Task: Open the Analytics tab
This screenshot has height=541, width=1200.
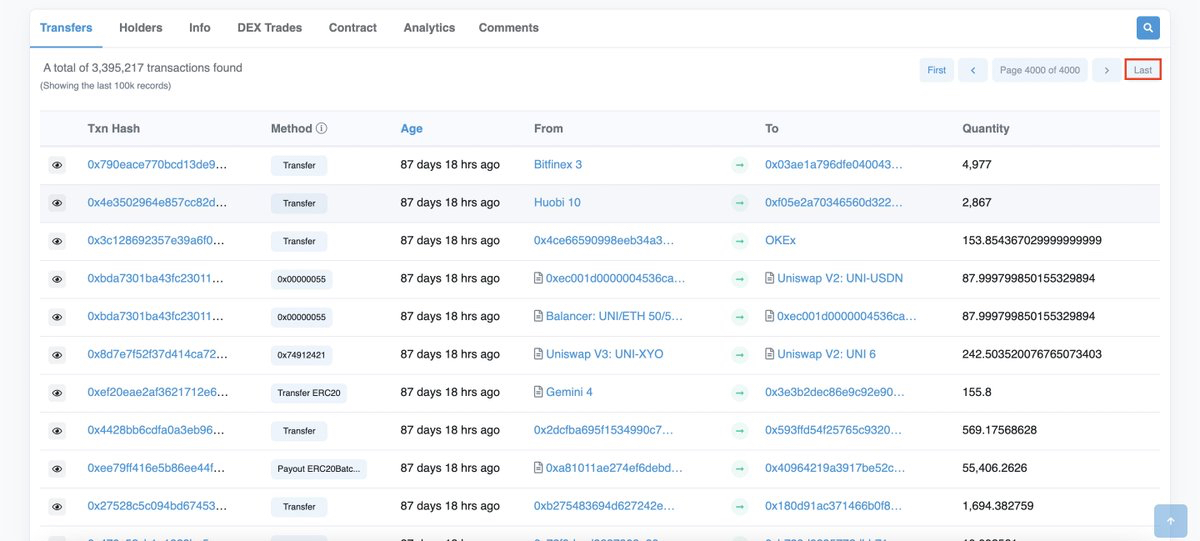Action: click(429, 28)
